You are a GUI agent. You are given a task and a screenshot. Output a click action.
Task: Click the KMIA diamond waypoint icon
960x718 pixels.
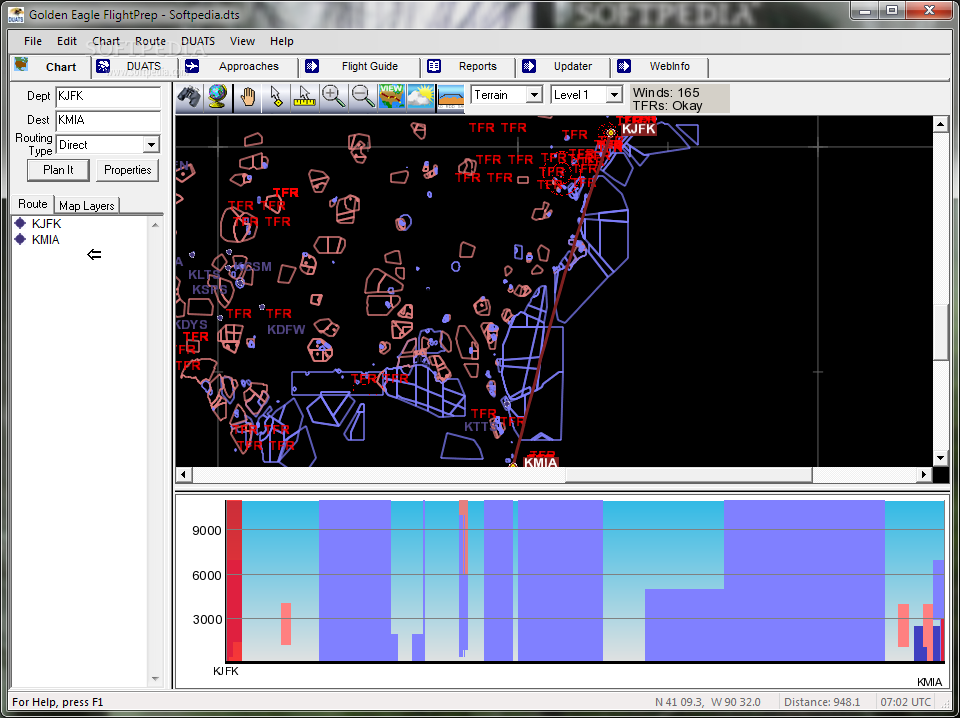[20, 239]
